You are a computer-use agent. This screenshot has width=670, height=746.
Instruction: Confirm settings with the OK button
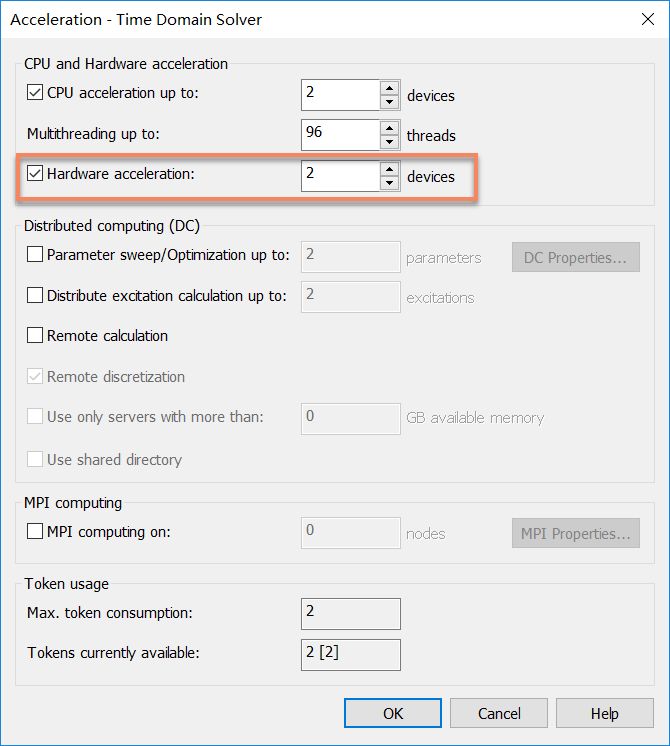coord(393,713)
